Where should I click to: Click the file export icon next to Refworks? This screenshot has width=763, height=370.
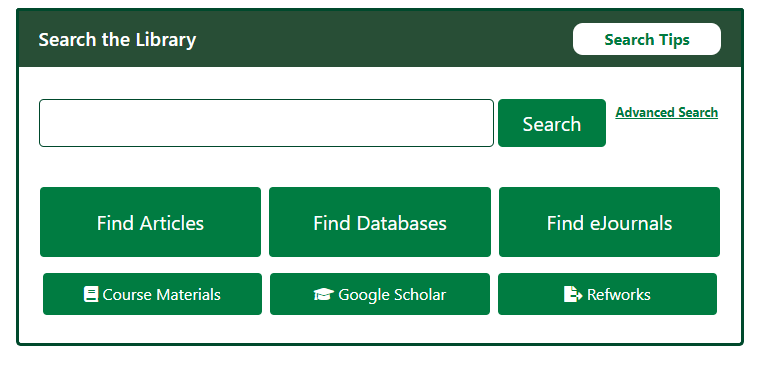coord(573,295)
